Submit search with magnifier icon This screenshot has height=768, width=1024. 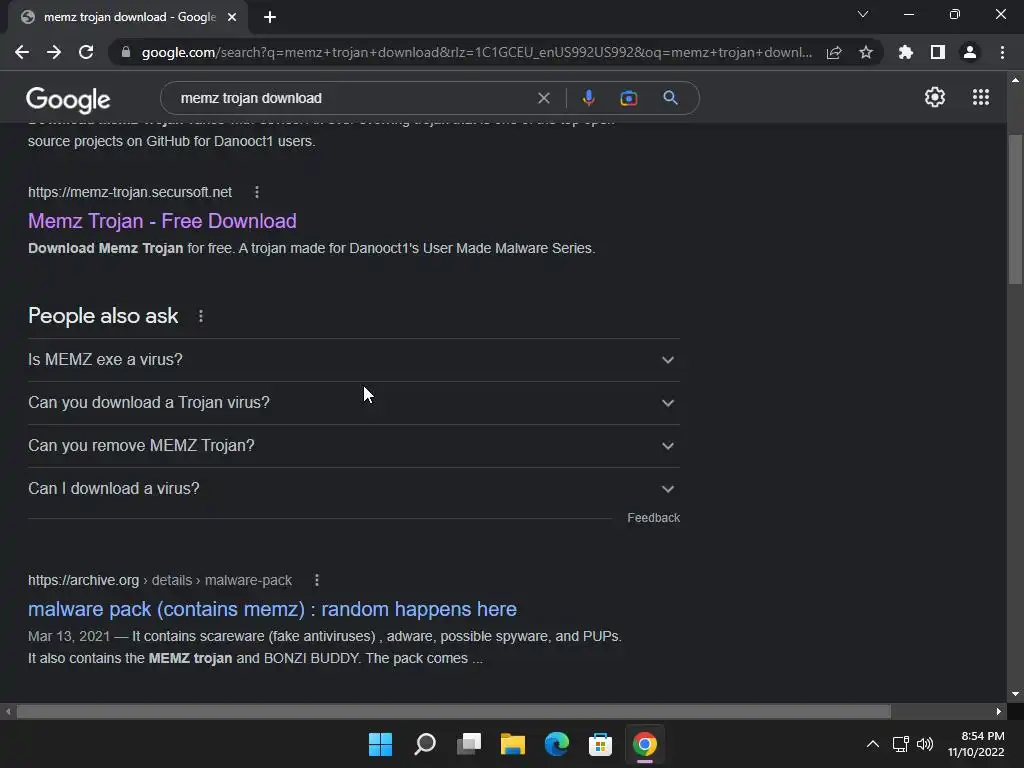coord(670,98)
